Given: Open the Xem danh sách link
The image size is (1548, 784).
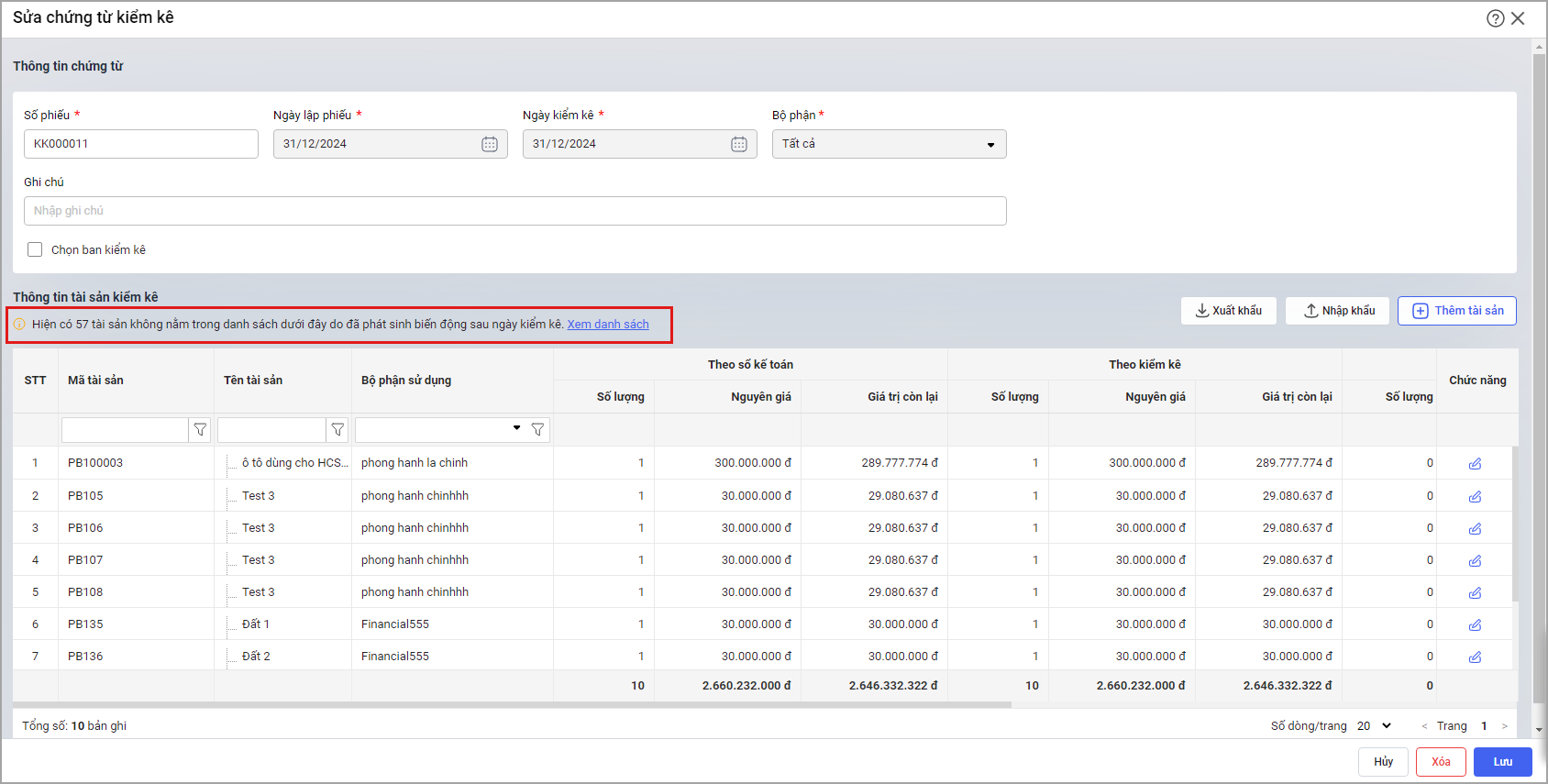Looking at the screenshot, I should (607, 325).
